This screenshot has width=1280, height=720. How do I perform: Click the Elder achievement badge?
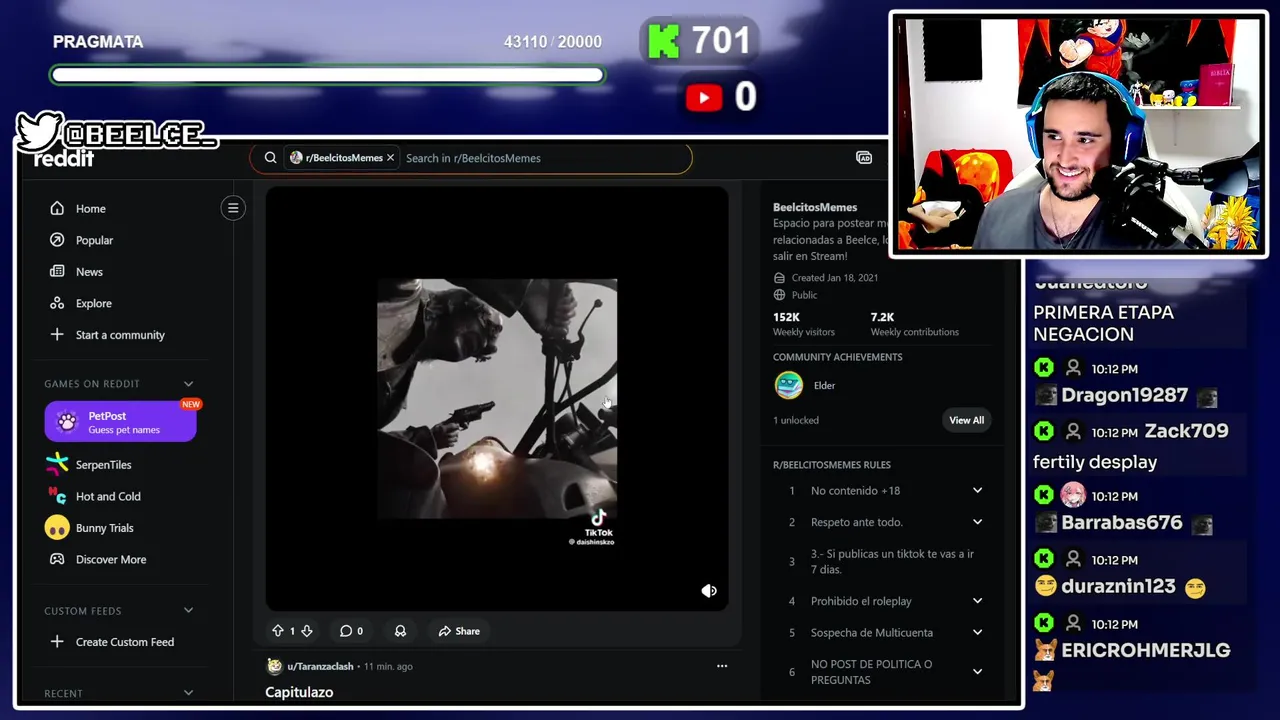[x=789, y=385]
